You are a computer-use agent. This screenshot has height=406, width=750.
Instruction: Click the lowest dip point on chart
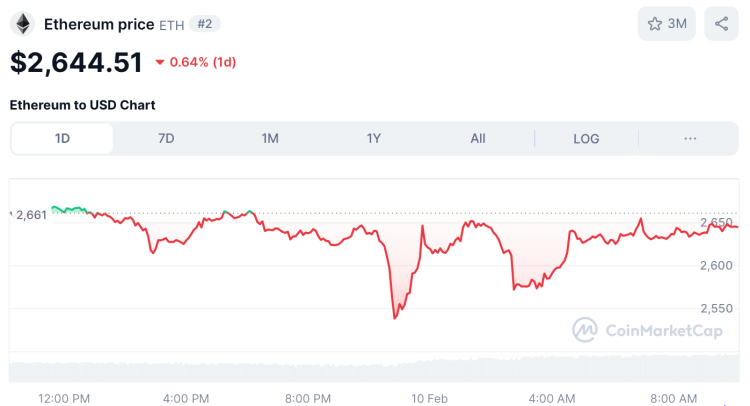pos(395,318)
